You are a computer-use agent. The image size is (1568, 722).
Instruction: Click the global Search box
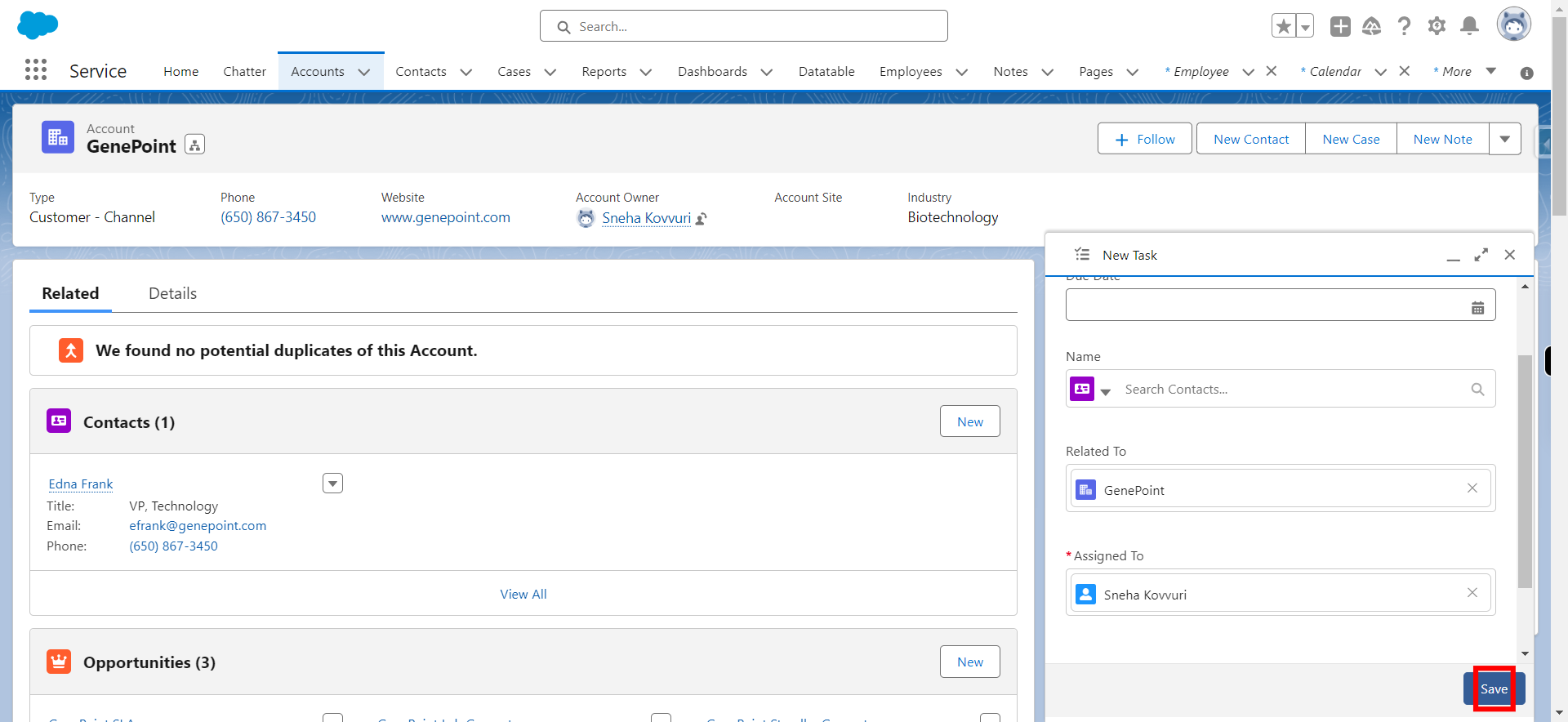point(743,26)
